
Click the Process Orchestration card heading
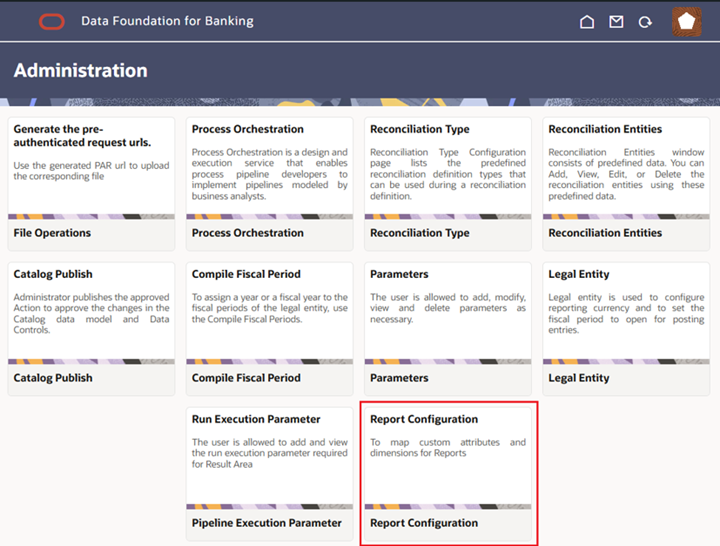coord(248,129)
